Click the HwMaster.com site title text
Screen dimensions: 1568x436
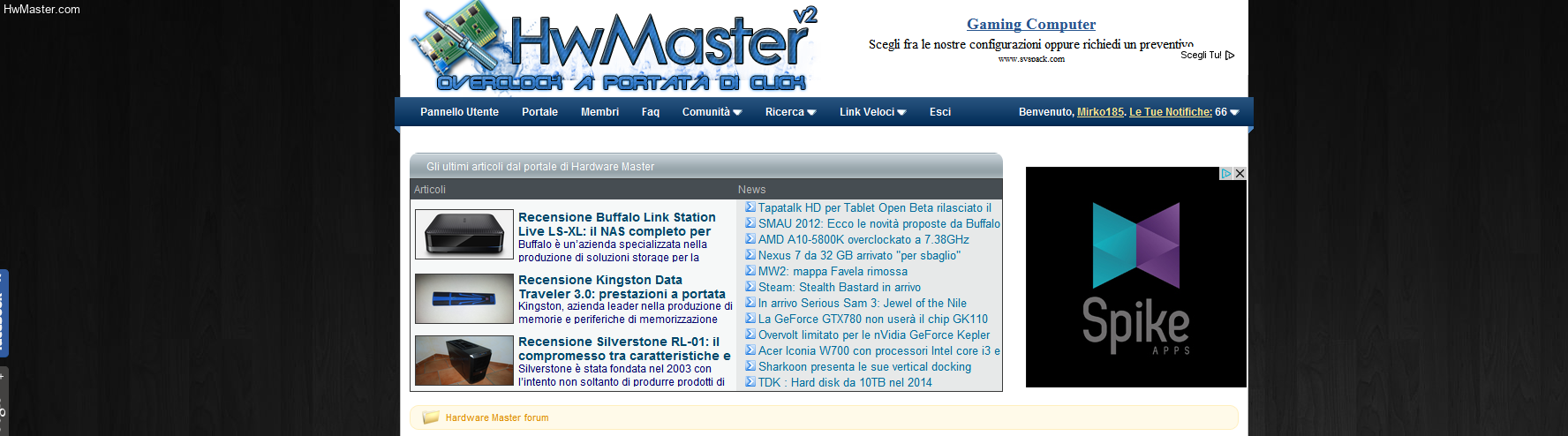(x=41, y=10)
